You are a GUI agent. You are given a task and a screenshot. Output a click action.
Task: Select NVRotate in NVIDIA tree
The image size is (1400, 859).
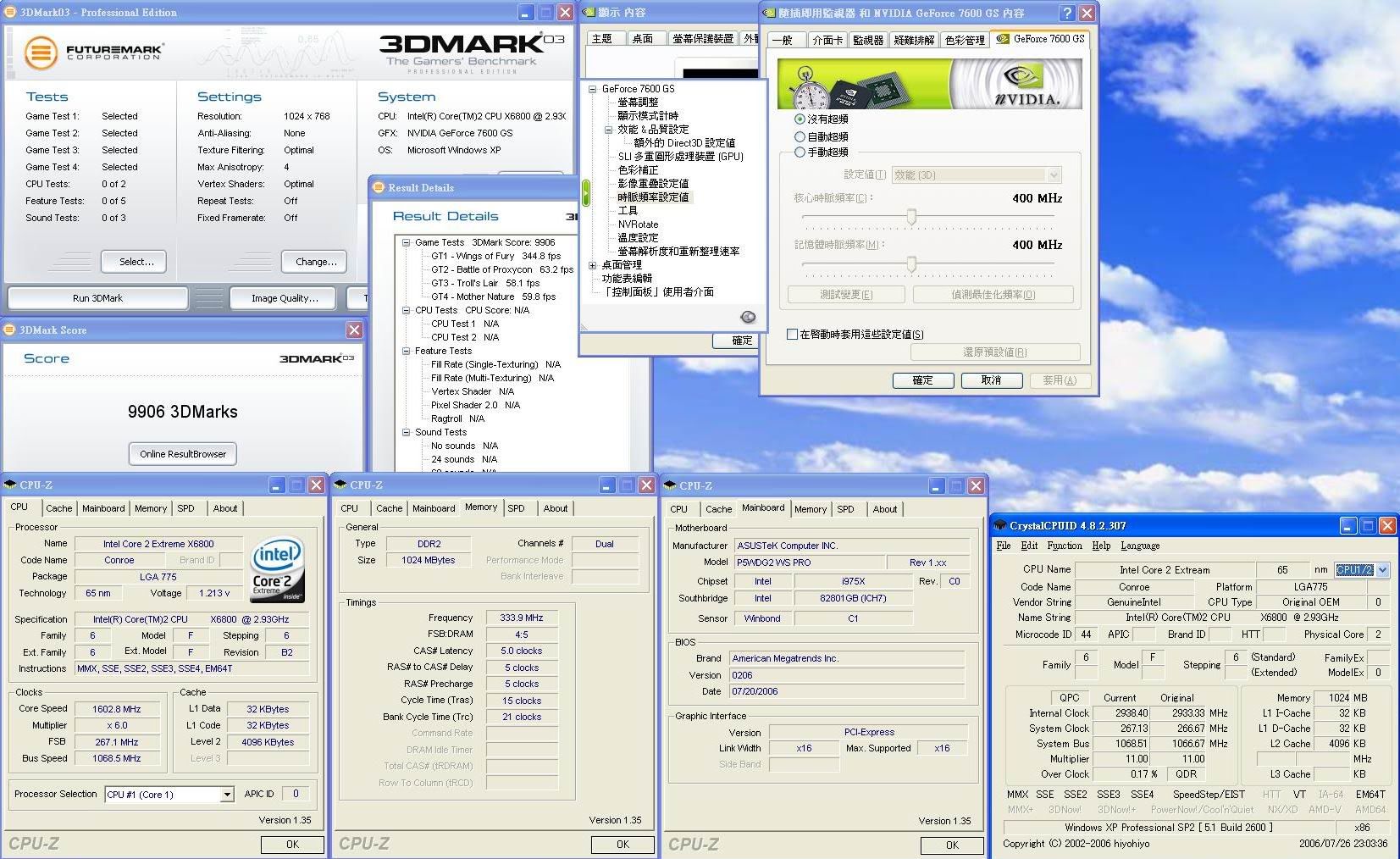638,224
